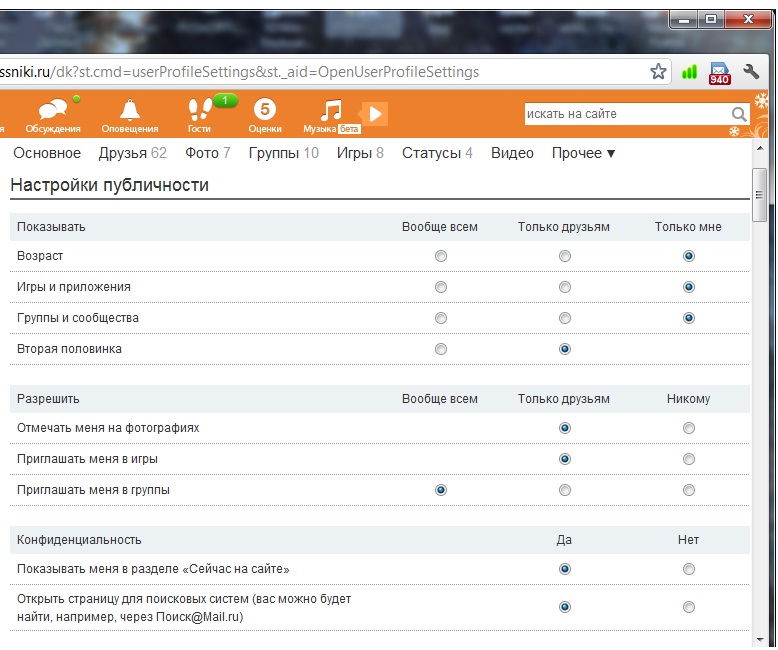The height and width of the screenshot is (650, 778).
Task: Set Игры и приложения to Только друзьям
Action: (x=565, y=287)
